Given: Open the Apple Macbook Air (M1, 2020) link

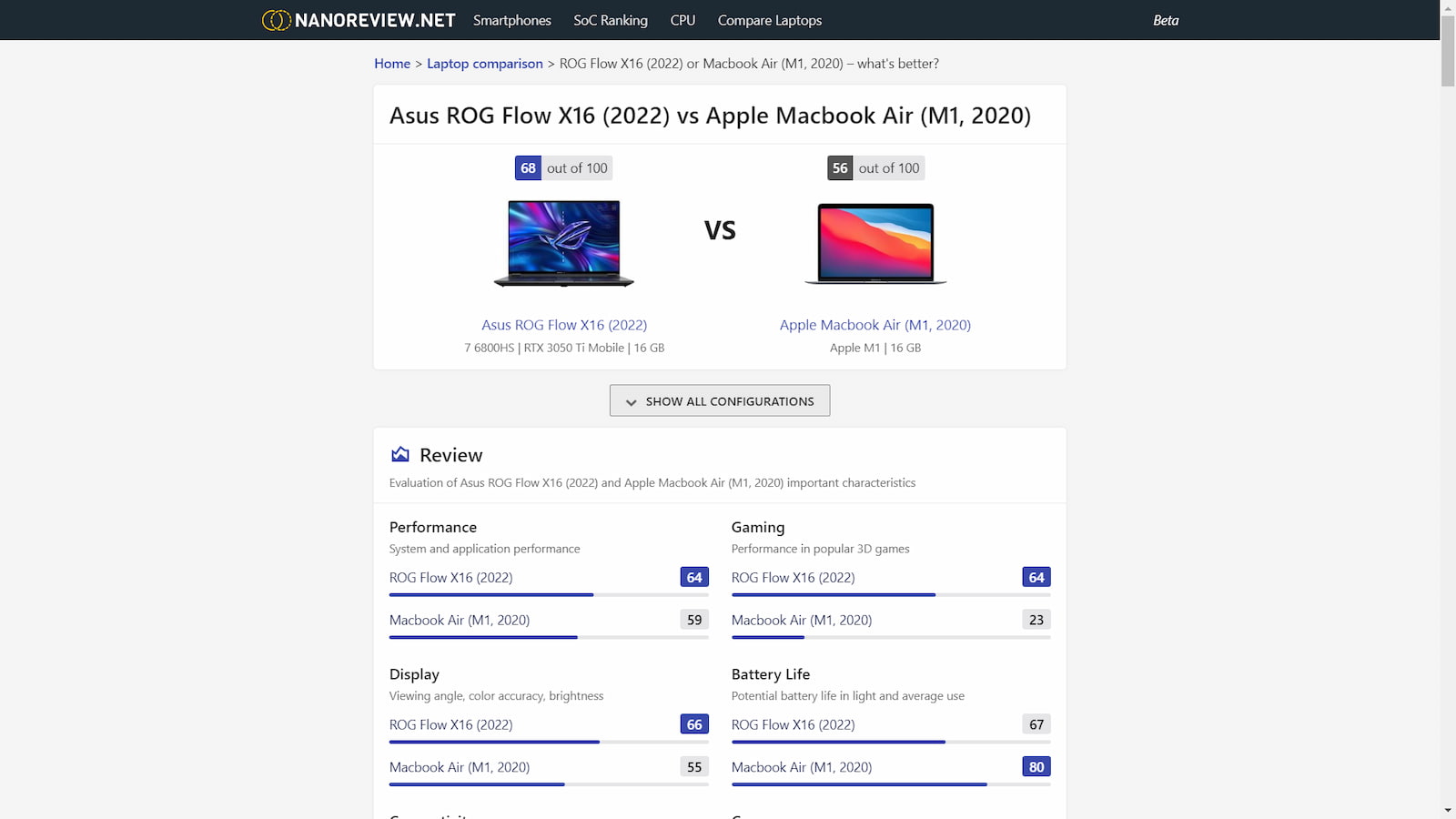Looking at the screenshot, I should coord(875,325).
